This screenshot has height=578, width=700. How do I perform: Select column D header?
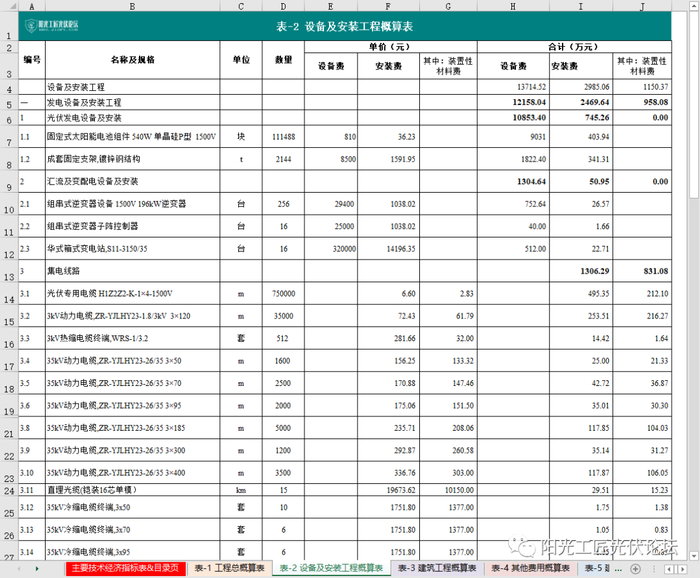283,6
